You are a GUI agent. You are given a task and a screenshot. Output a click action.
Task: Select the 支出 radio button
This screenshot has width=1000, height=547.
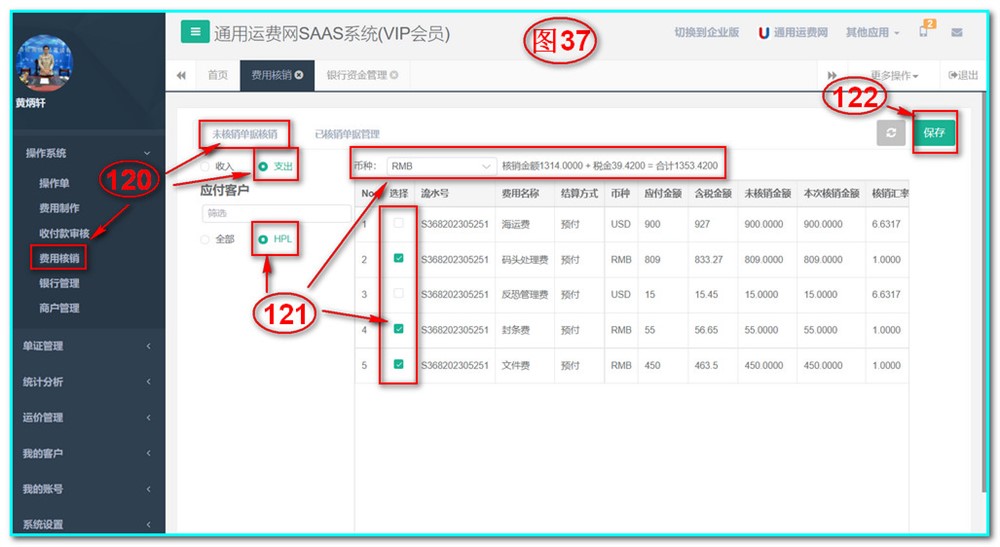click(263, 166)
